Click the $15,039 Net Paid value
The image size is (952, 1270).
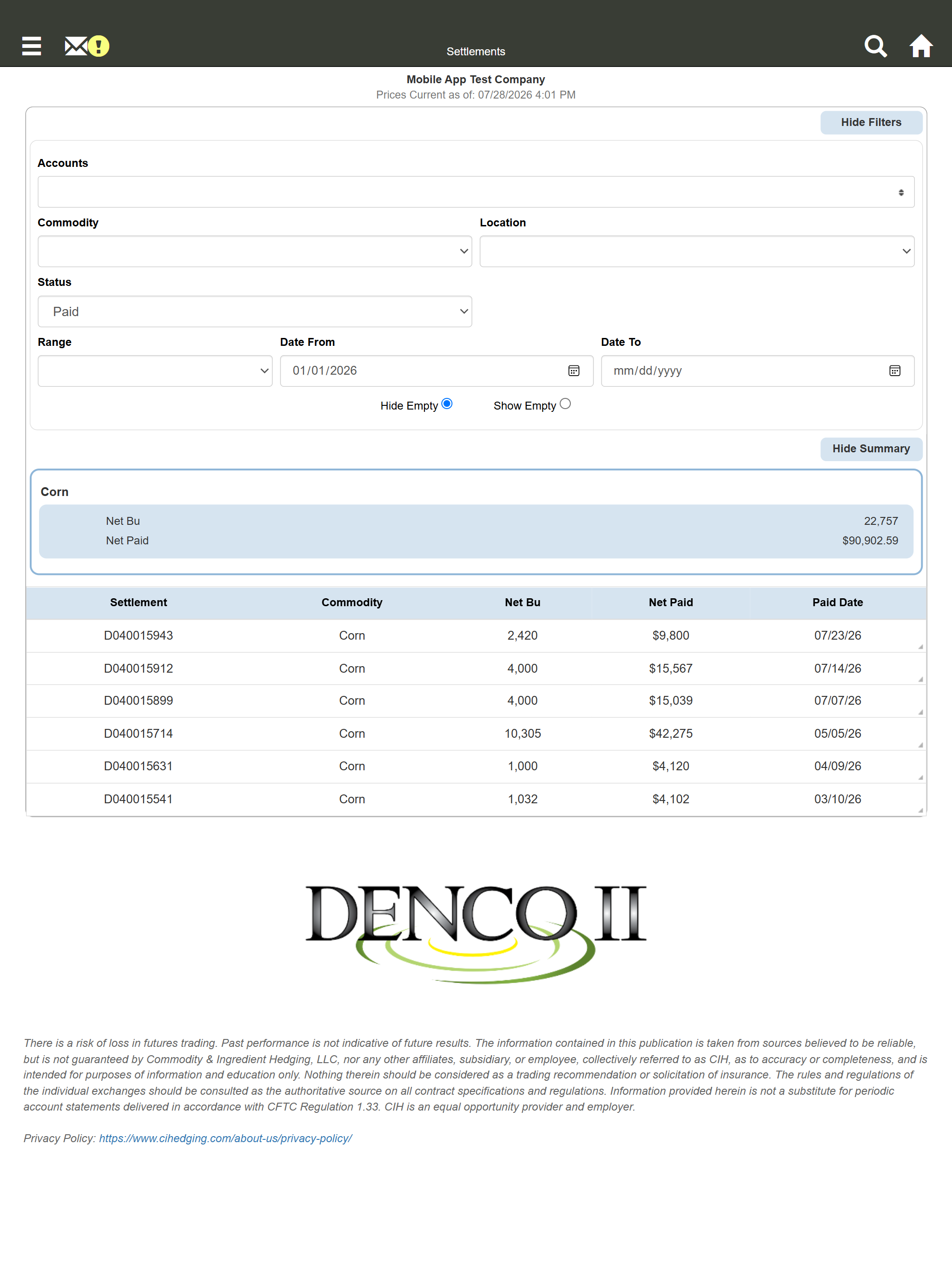coord(671,701)
